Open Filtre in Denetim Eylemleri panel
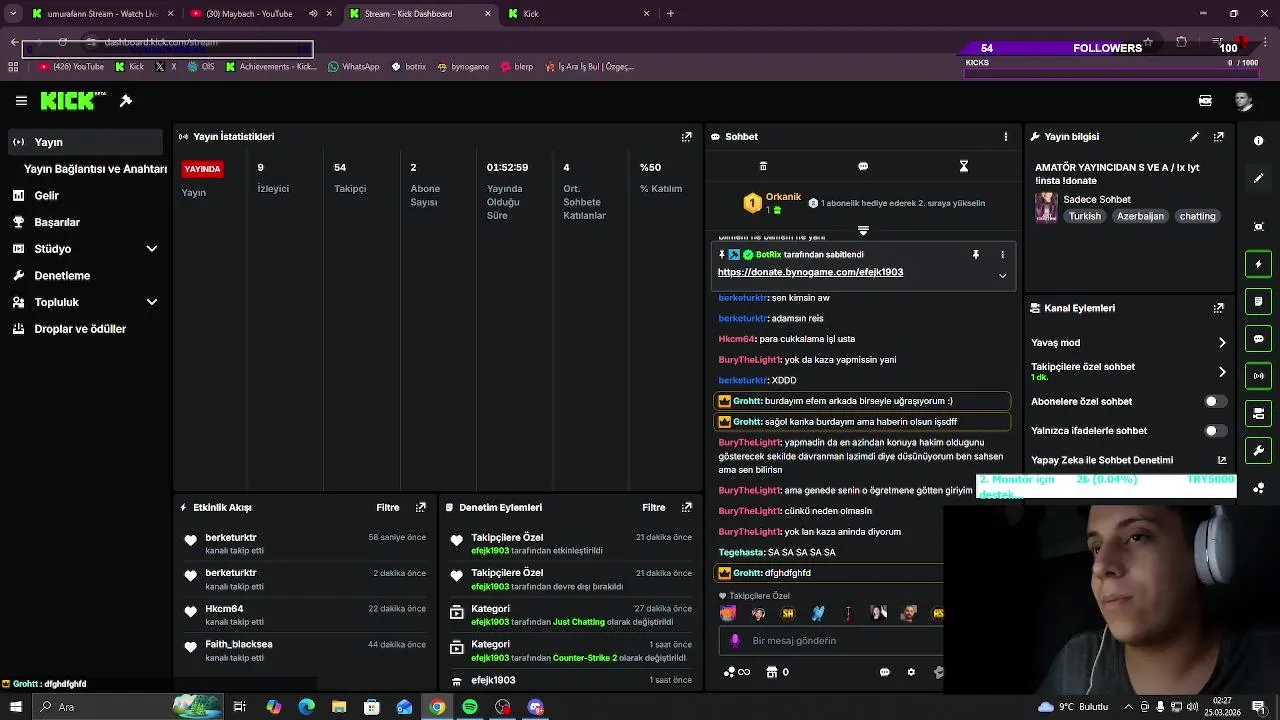 click(654, 508)
